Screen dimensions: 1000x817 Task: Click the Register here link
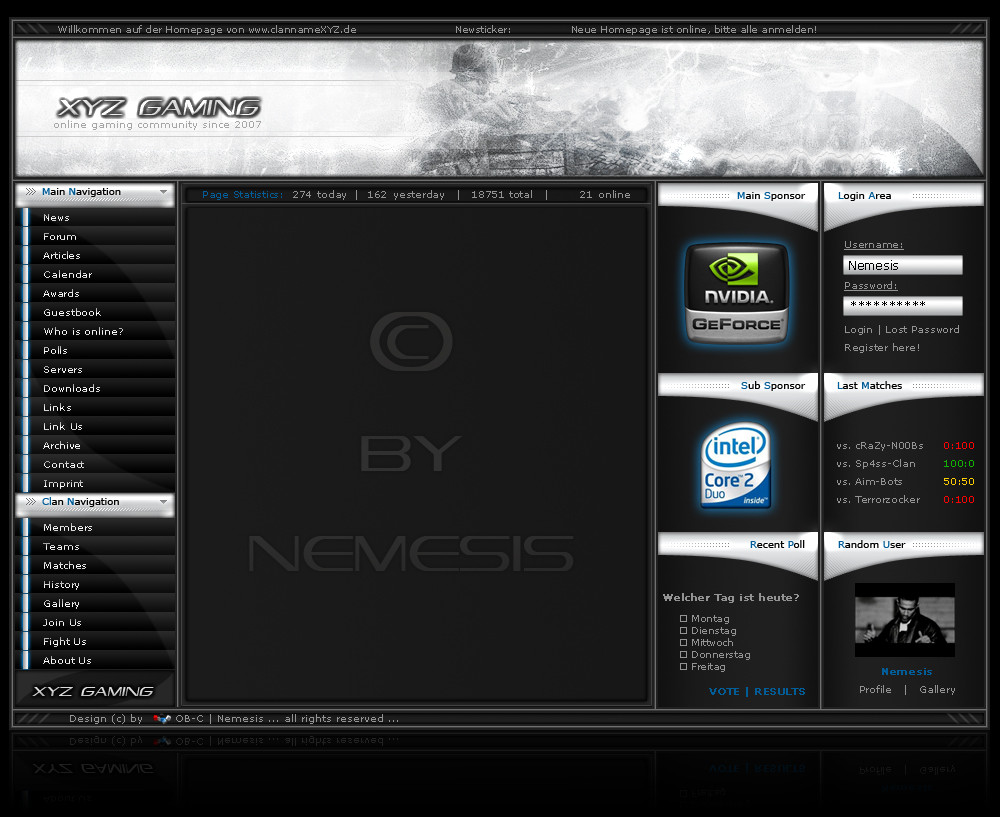point(882,348)
